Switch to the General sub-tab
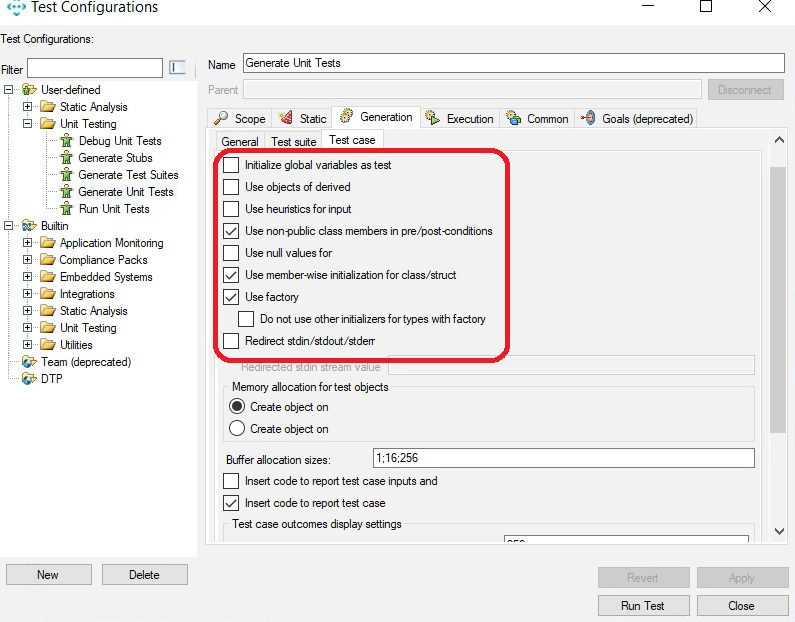This screenshot has width=795, height=622. [240, 141]
